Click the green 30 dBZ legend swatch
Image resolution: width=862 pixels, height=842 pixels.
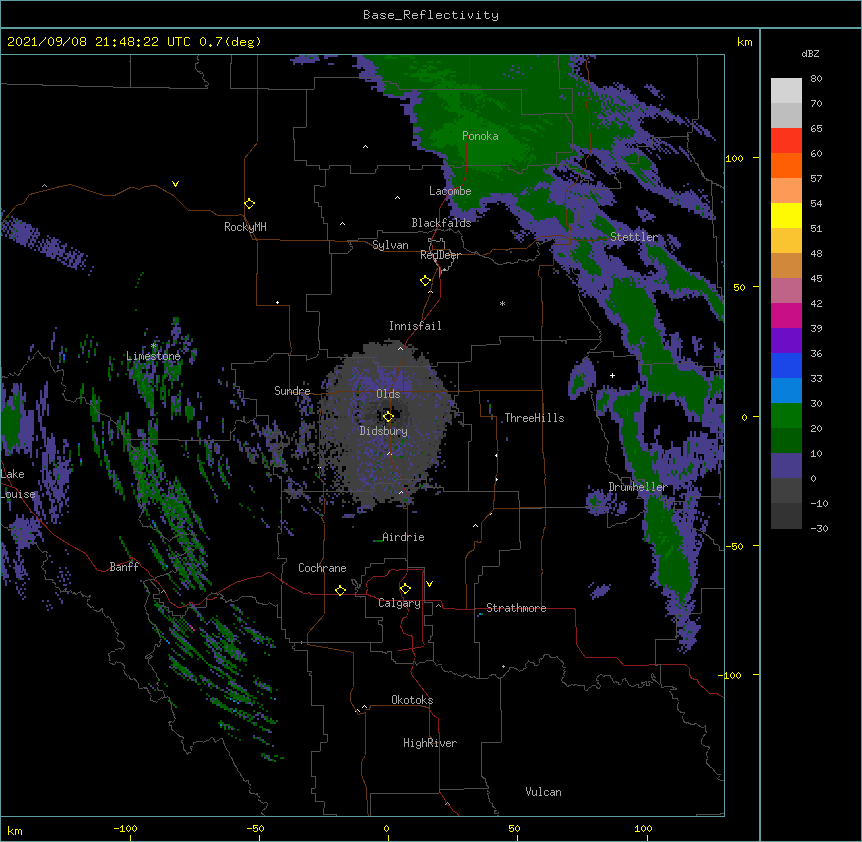point(786,416)
